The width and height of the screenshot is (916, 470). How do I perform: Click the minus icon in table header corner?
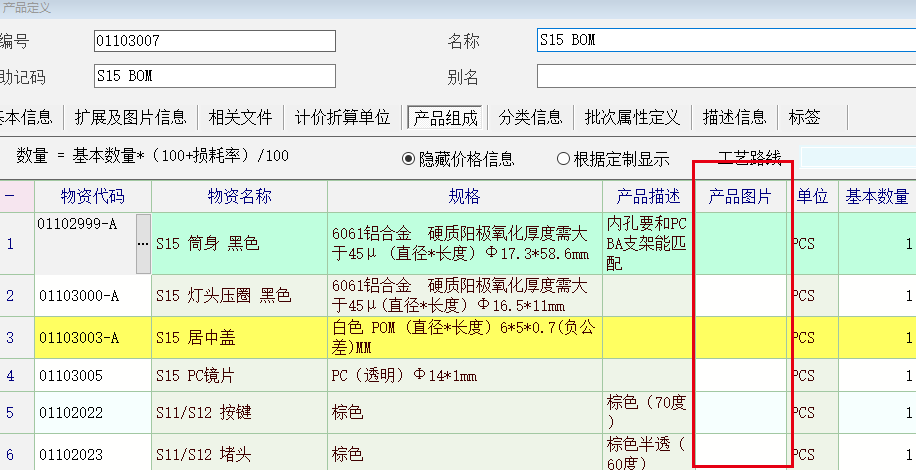click(10, 197)
